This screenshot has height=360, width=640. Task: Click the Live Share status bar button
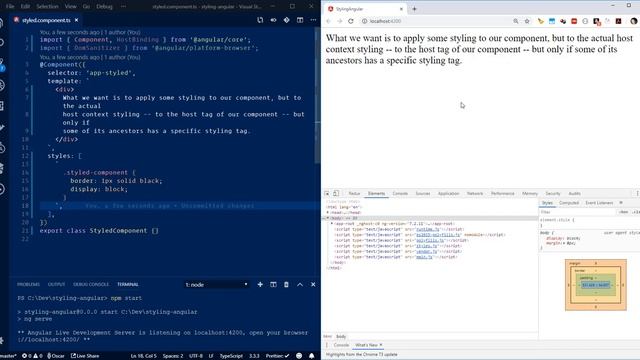(85, 356)
